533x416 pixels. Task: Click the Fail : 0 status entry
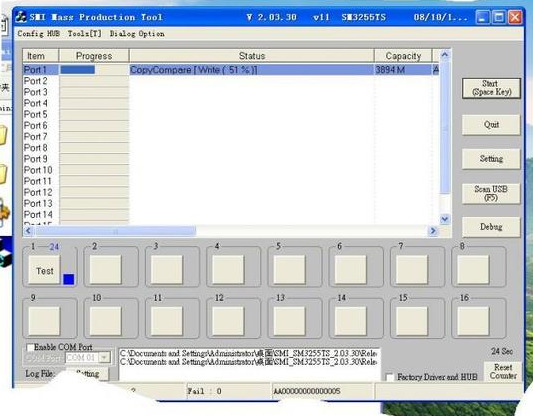(228, 391)
